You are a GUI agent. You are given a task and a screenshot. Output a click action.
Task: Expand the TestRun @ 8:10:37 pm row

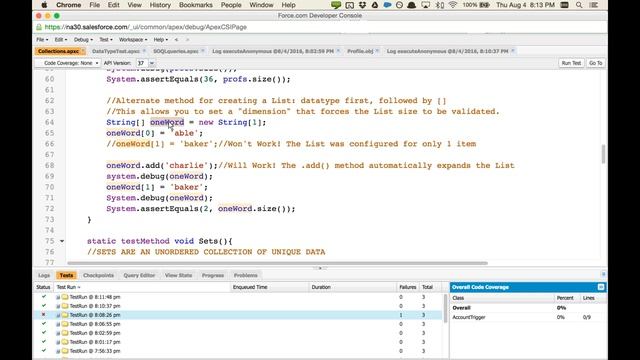[x=58, y=306]
